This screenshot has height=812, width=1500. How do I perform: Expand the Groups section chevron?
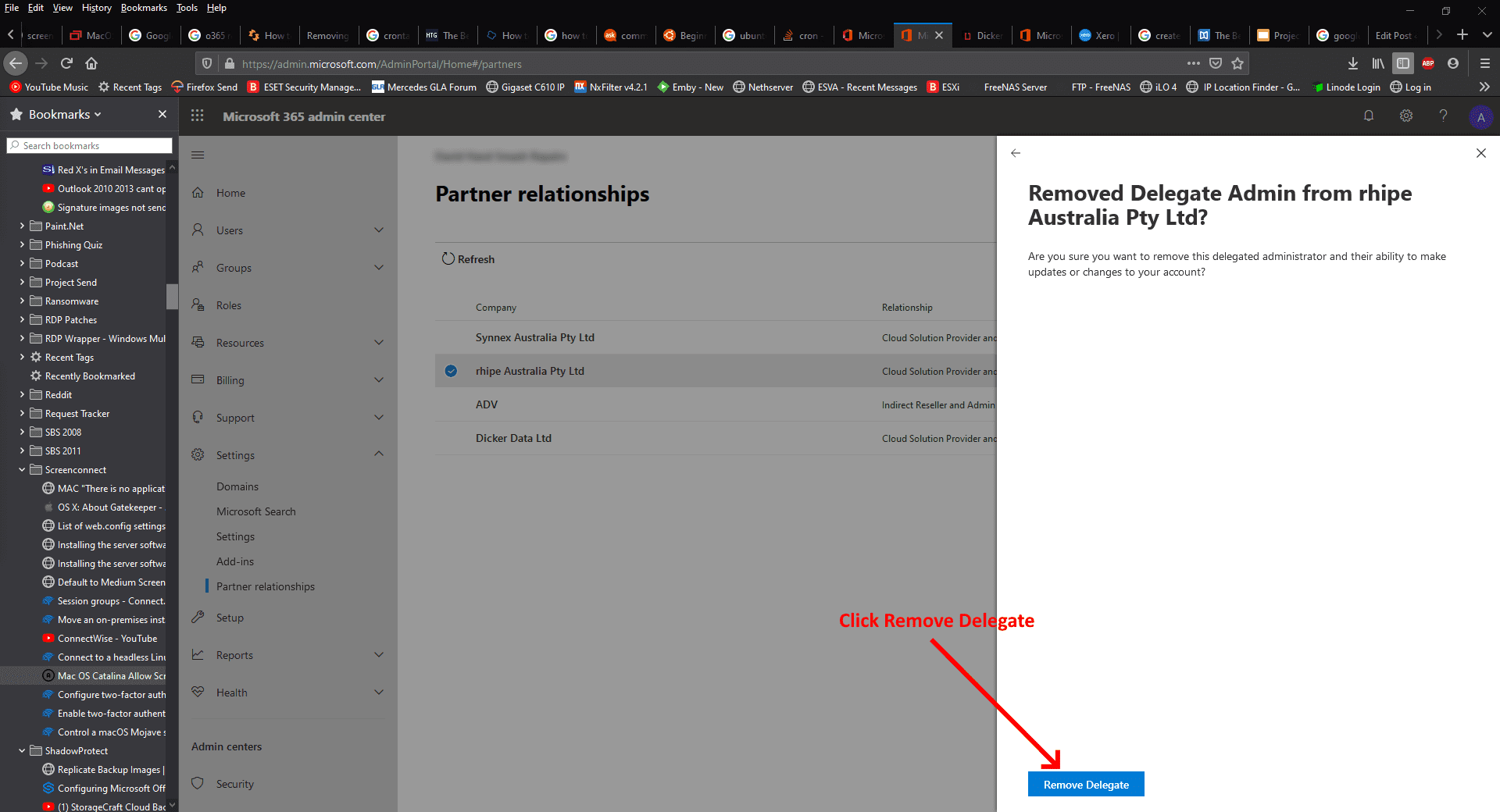pyautogui.click(x=379, y=267)
